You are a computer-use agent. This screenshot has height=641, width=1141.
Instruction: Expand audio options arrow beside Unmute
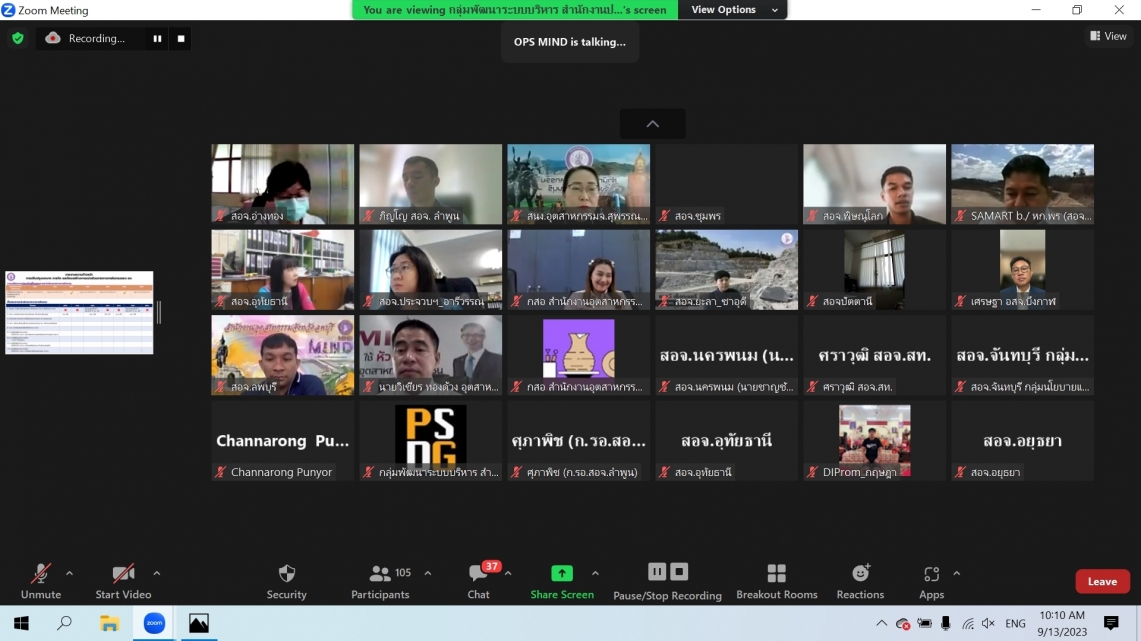coord(69,573)
